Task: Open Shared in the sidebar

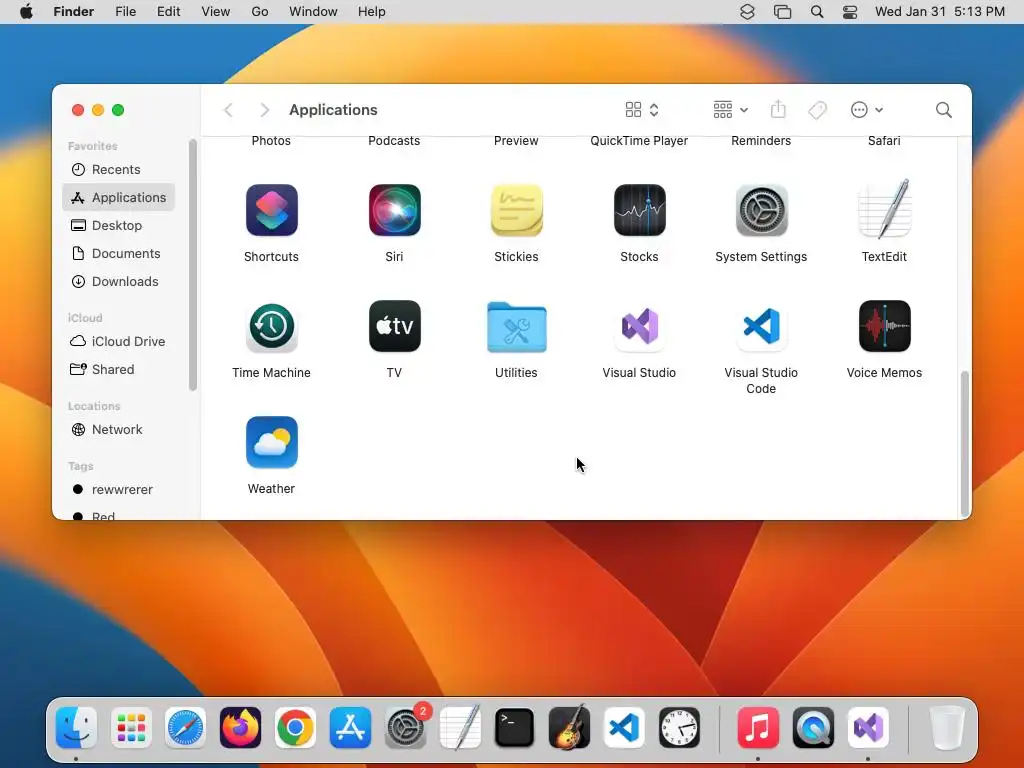Action: [119, 370]
